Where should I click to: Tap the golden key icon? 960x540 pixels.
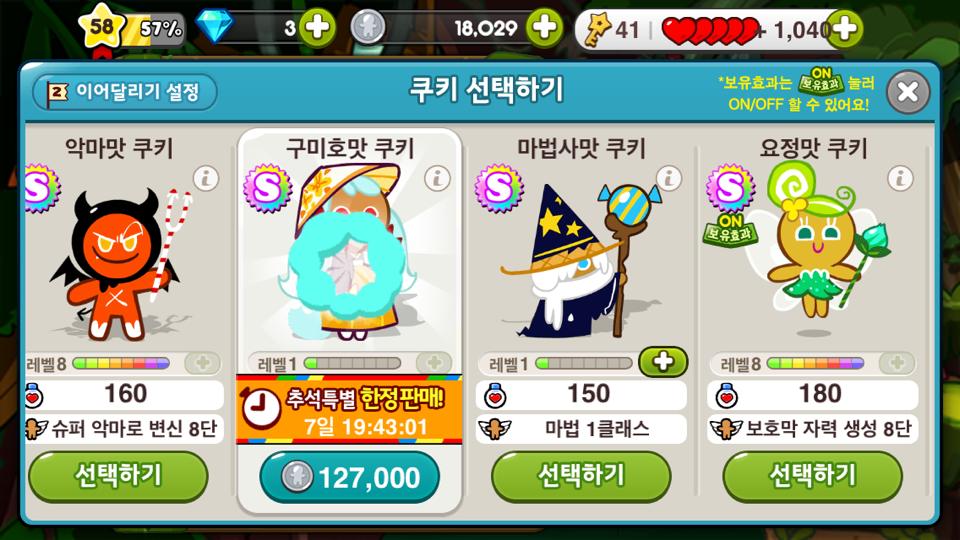pyautogui.click(x=596, y=29)
